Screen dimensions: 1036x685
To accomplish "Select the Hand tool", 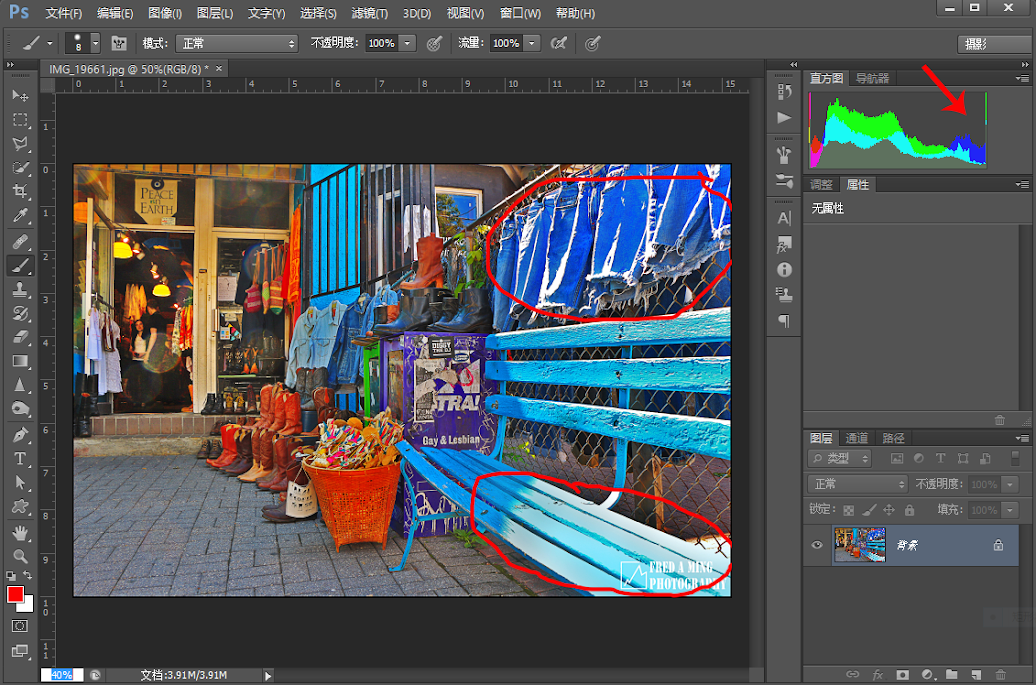I will 20,532.
